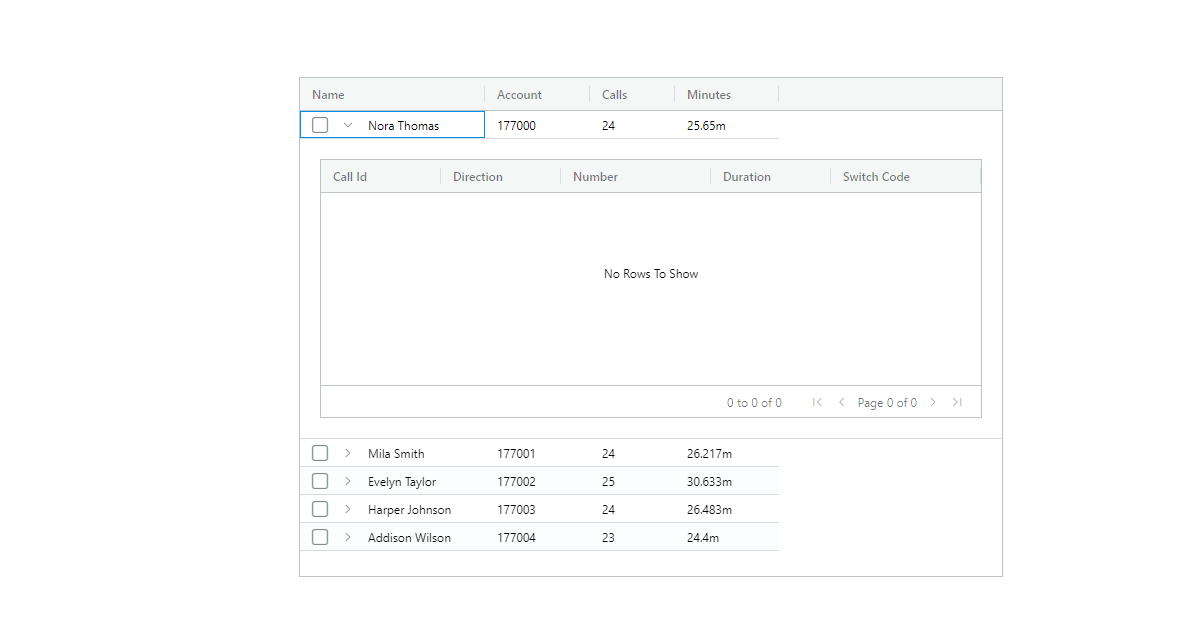This screenshot has height=617, width=1190.
Task: Click the Switch Code column header
Action: [x=876, y=176]
